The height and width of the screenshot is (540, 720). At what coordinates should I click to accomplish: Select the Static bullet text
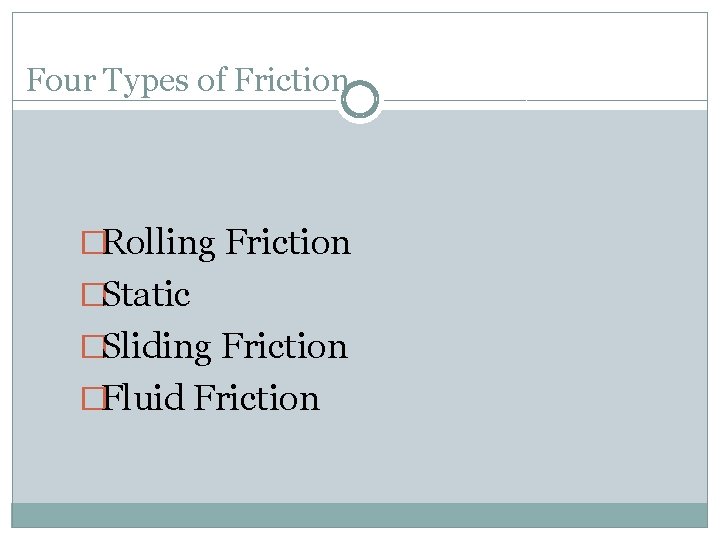click(147, 295)
